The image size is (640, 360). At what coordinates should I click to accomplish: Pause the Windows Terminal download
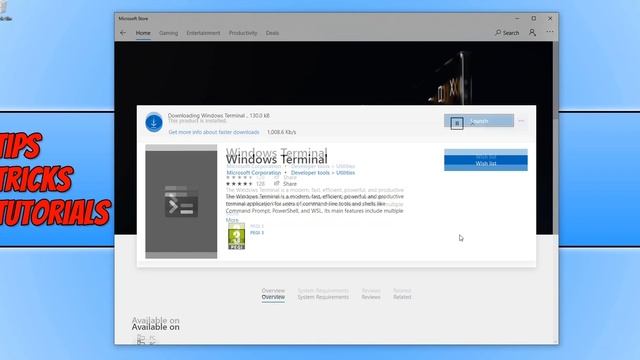pos(457,123)
